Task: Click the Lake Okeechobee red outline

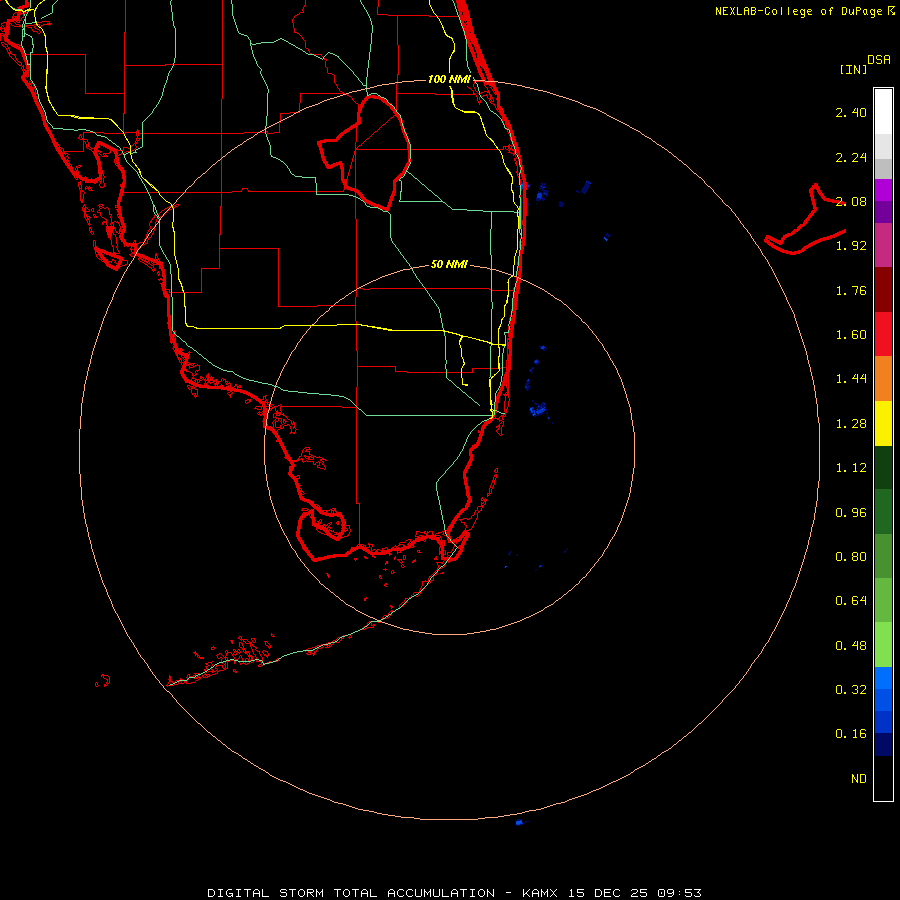Action: coord(365,152)
